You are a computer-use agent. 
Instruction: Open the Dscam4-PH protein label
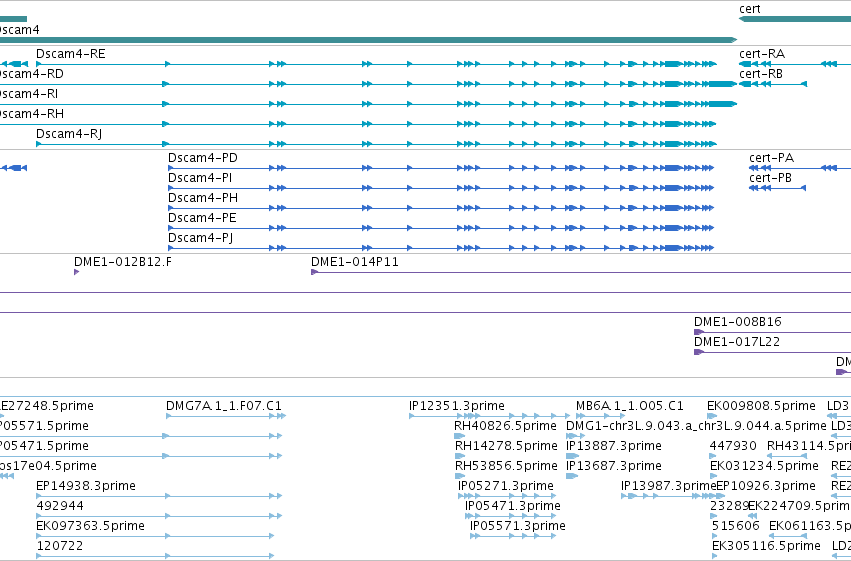(203, 198)
